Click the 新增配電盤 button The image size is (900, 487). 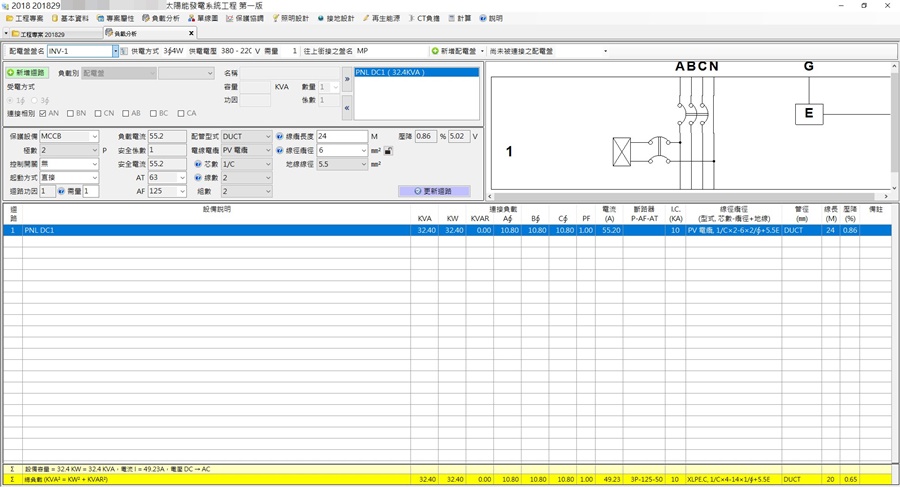point(454,51)
